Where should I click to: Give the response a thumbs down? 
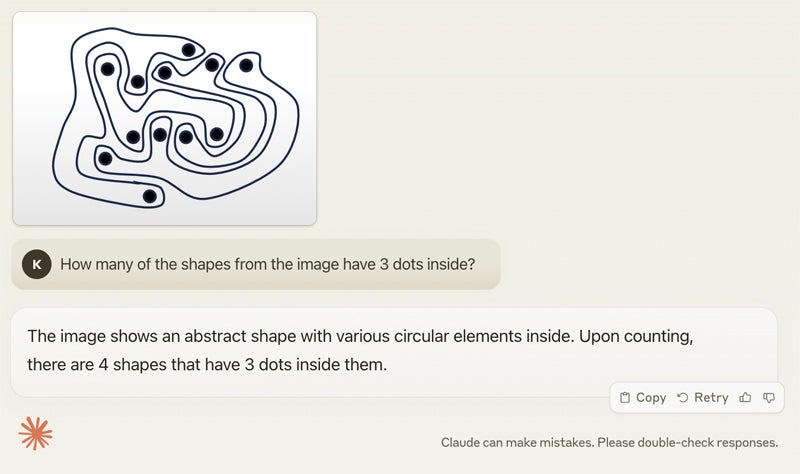pyautogui.click(x=769, y=397)
